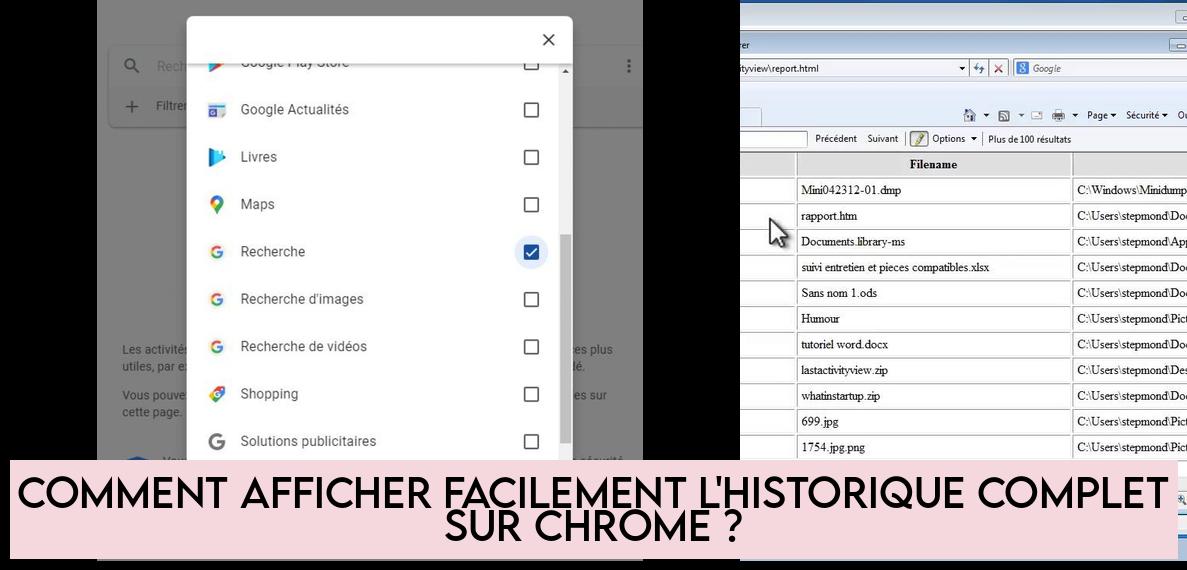Click the grey G icon for Solutions publicitaires
Screen dimensions: 1187x570
click(217, 441)
